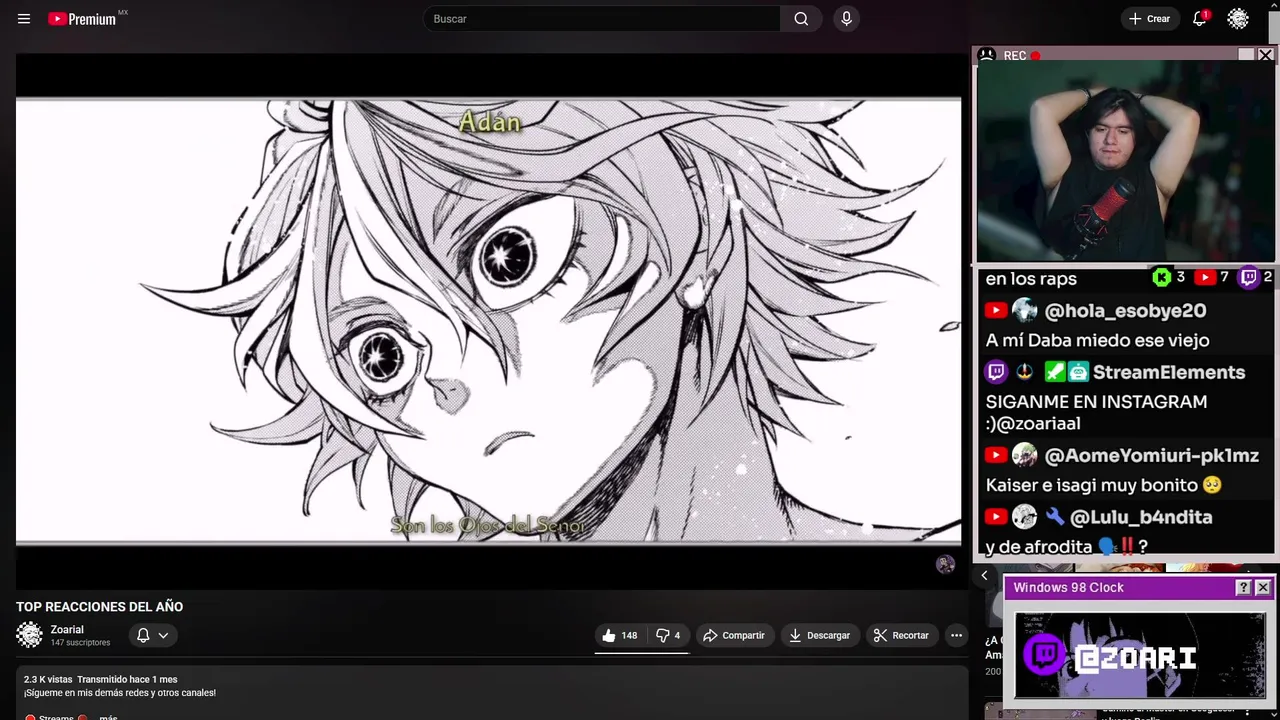Close the REC webcam overlay window
Viewport: 1280px width, 720px height.
point(1265,56)
